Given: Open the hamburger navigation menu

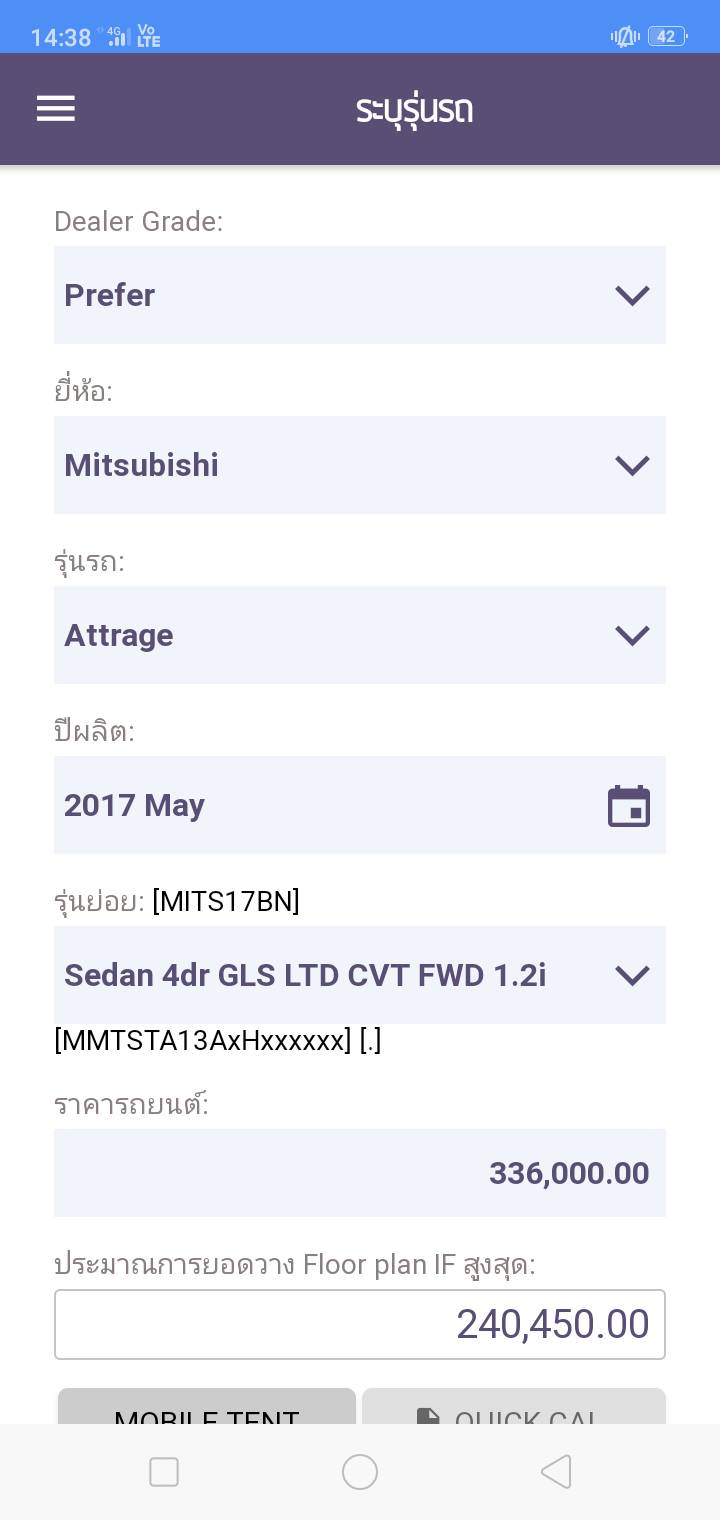Looking at the screenshot, I should coord(56,109).
